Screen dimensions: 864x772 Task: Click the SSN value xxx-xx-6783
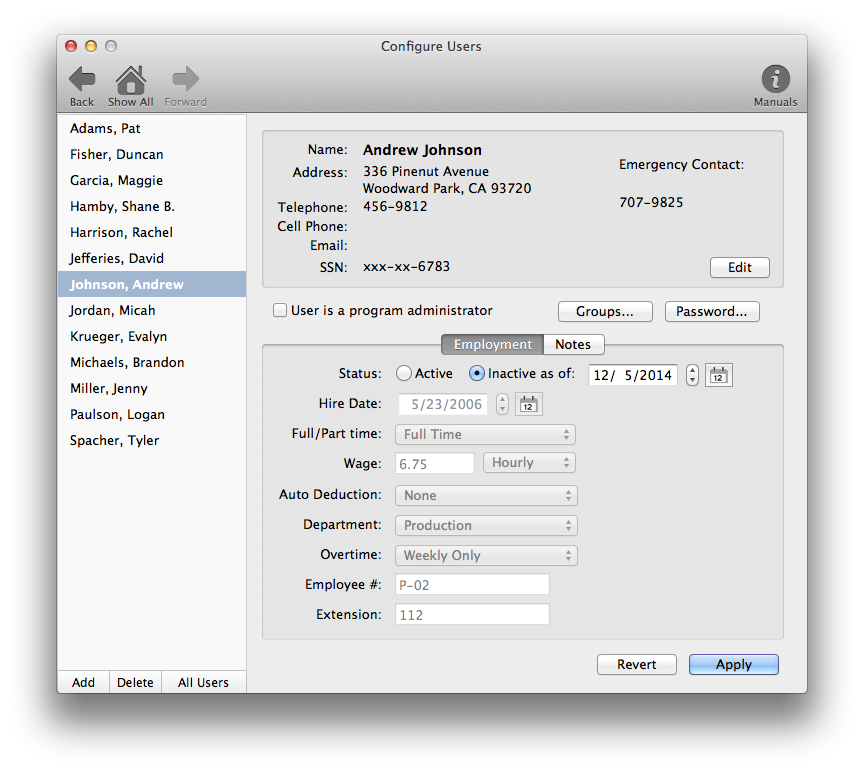[406, 267]
